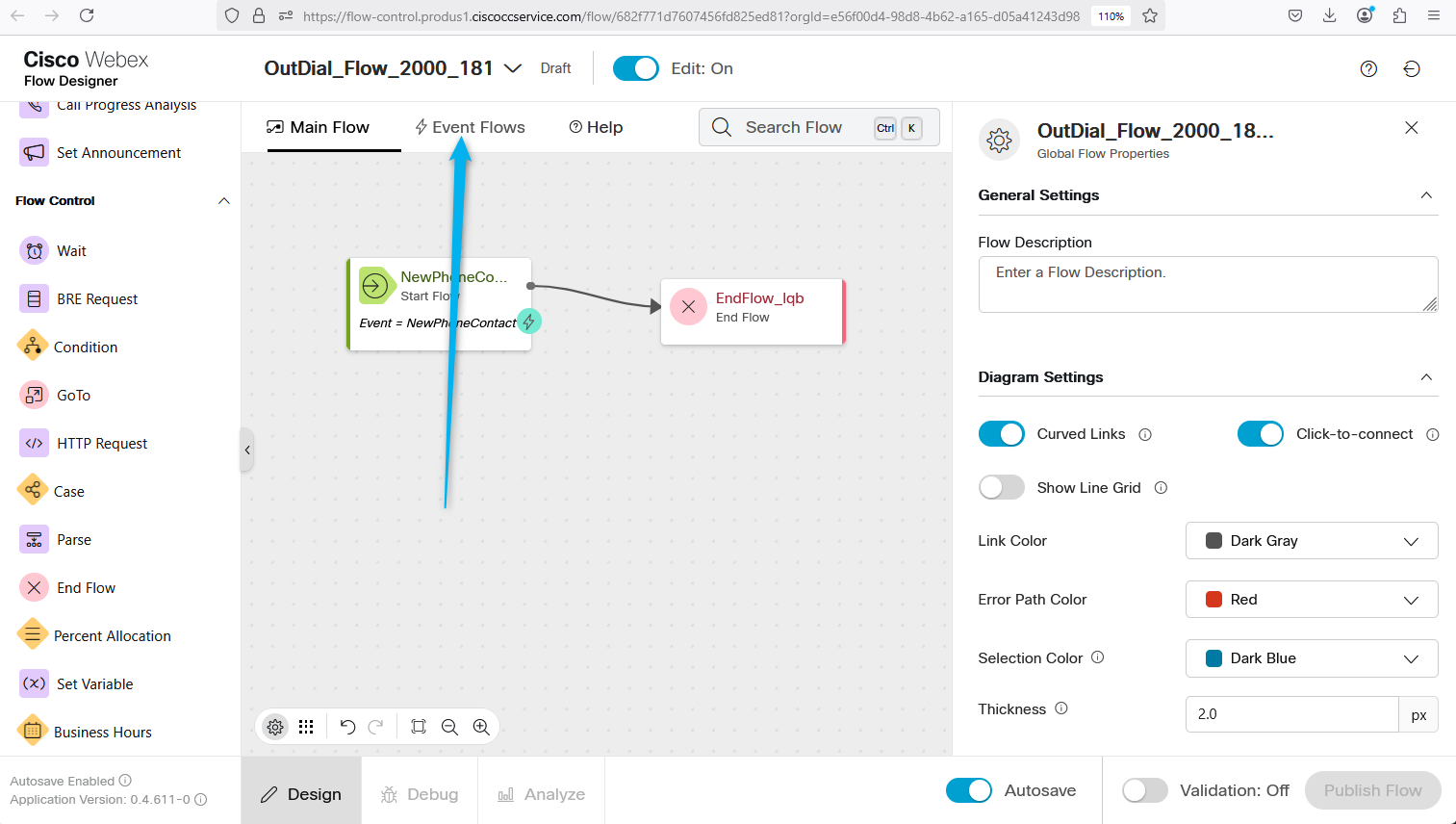Switch to the Event Flows tab
Image resolution: width=1456 pixels, height=824 pixels.
470,127
